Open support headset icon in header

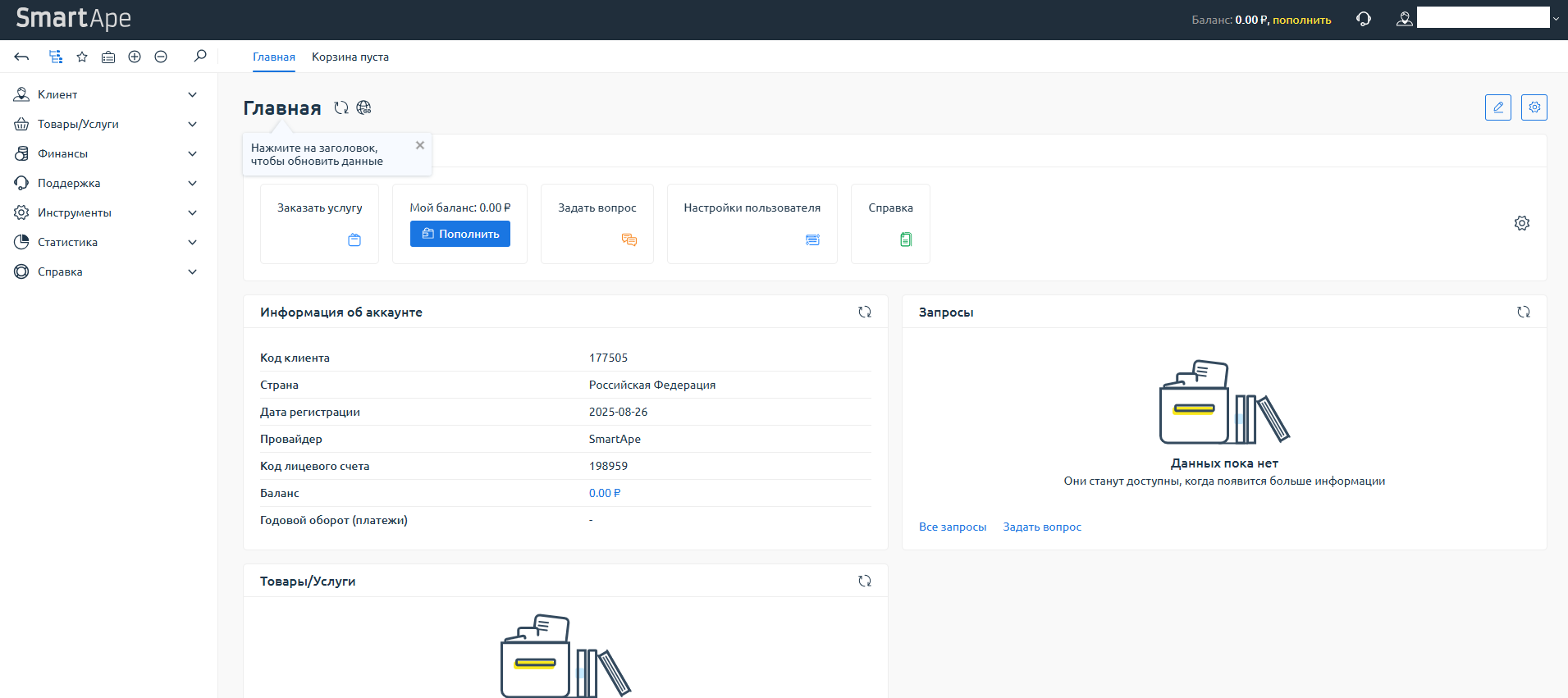click(1364, 19)
